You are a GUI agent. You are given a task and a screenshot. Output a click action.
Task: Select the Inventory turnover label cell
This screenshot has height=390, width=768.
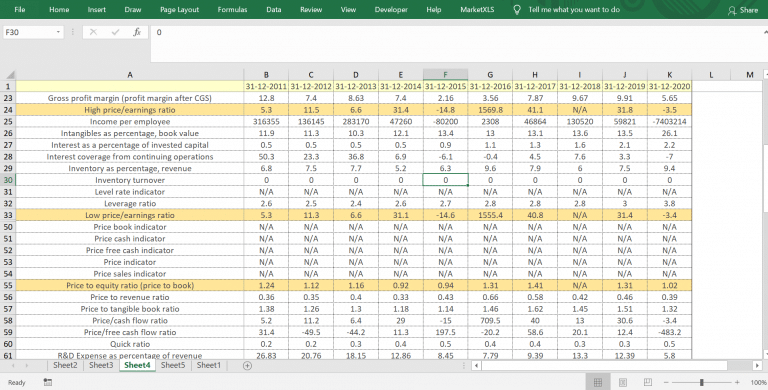click(130, 180)
